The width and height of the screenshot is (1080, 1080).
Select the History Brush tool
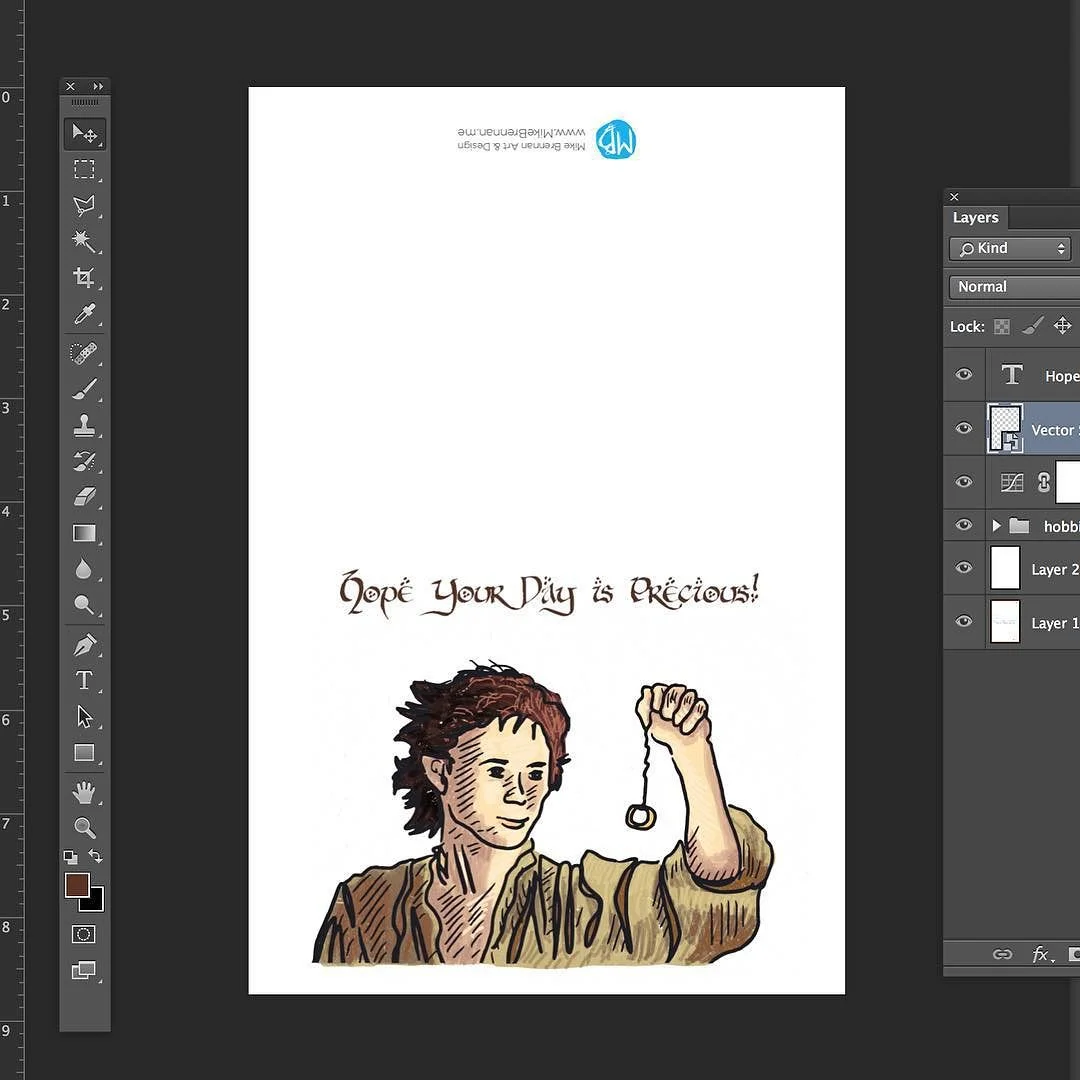click(85, 461)
